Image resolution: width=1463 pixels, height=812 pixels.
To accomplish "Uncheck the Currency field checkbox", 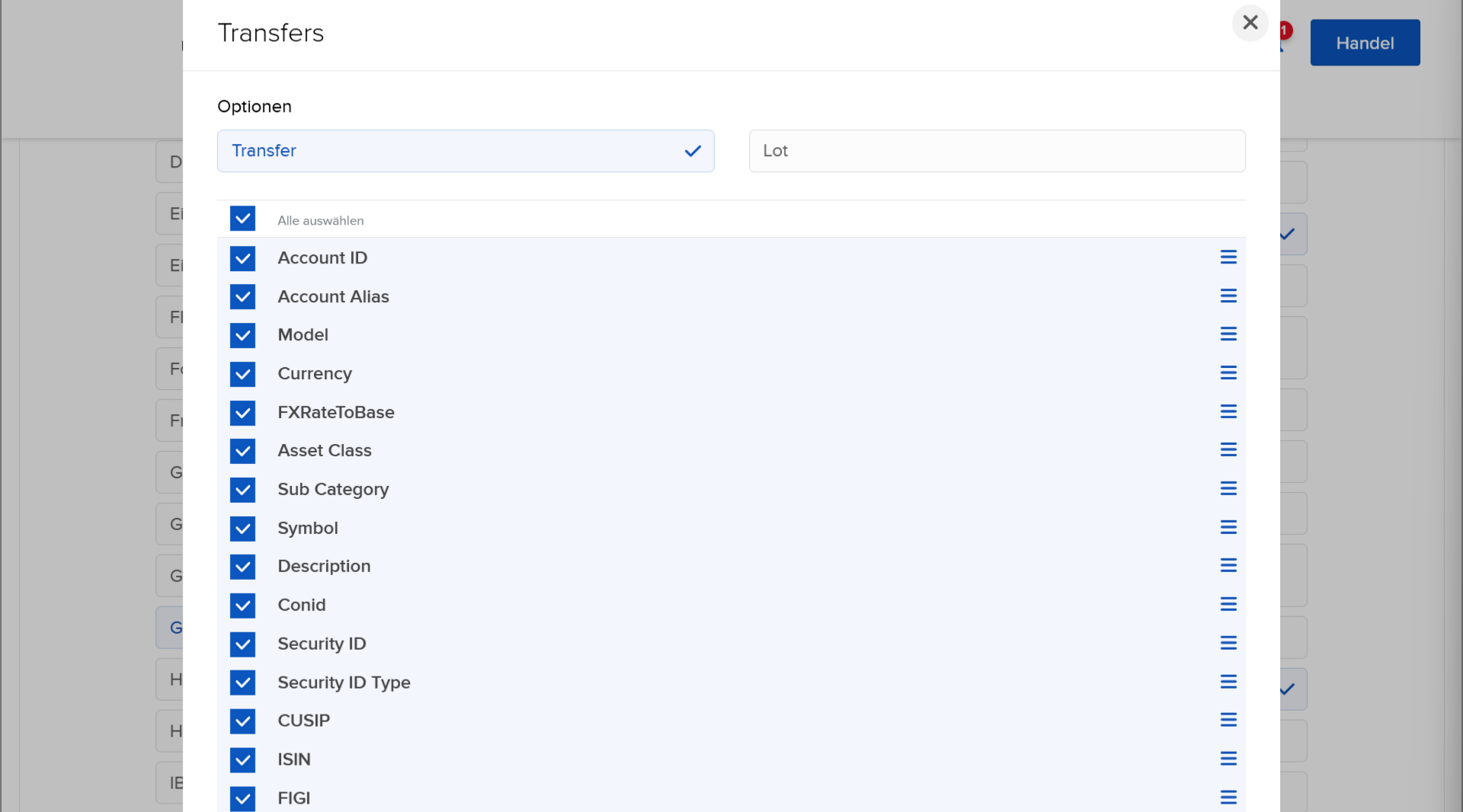I will click(x=242, y=374).
